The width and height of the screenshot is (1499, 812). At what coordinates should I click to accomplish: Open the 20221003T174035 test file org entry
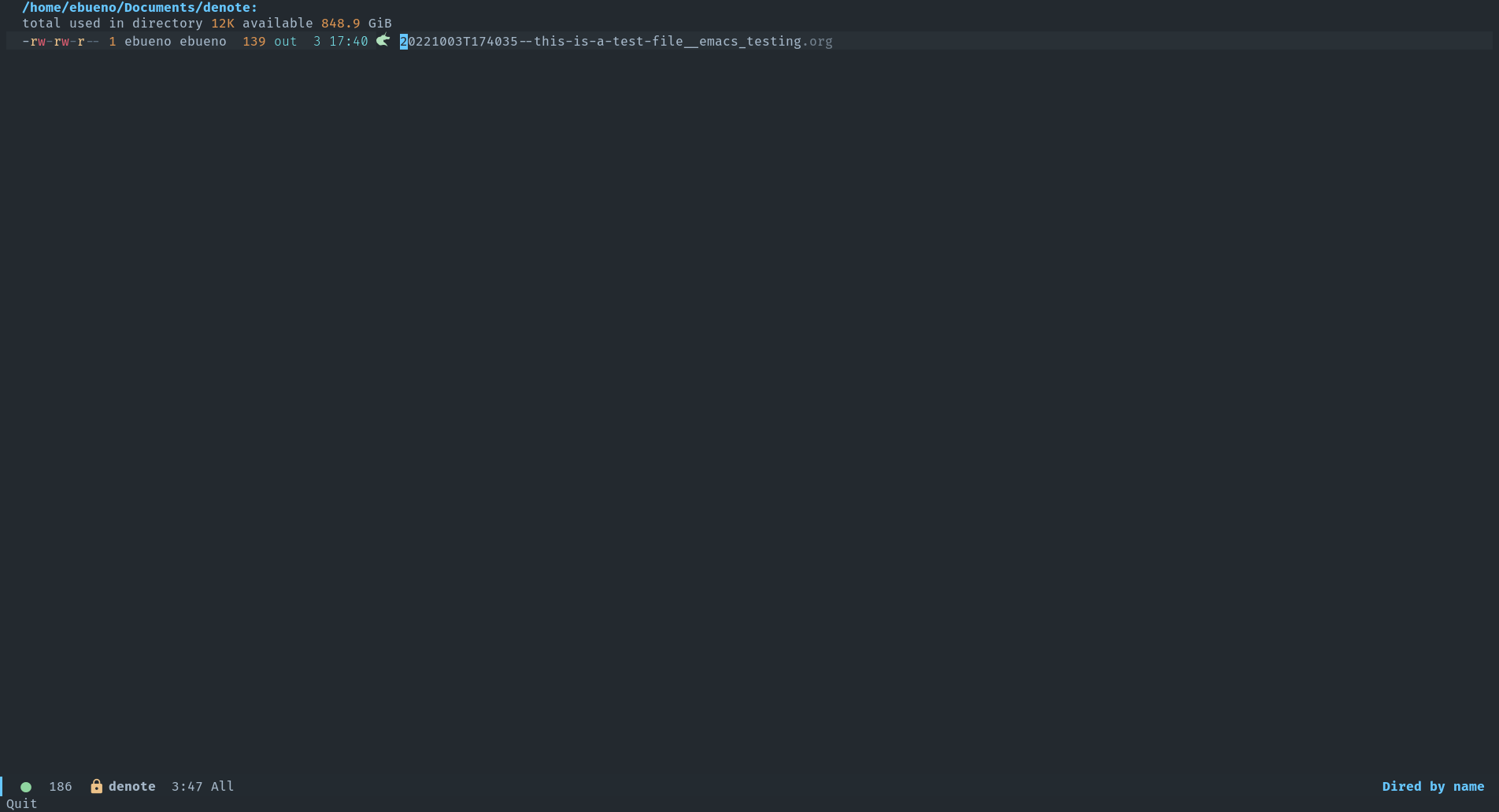pos(616,42)
